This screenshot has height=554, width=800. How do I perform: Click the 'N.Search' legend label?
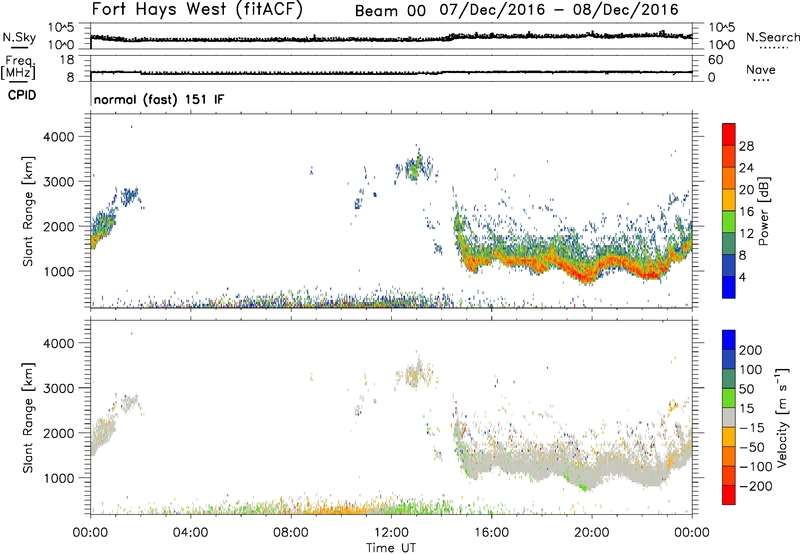click(772, 37)
